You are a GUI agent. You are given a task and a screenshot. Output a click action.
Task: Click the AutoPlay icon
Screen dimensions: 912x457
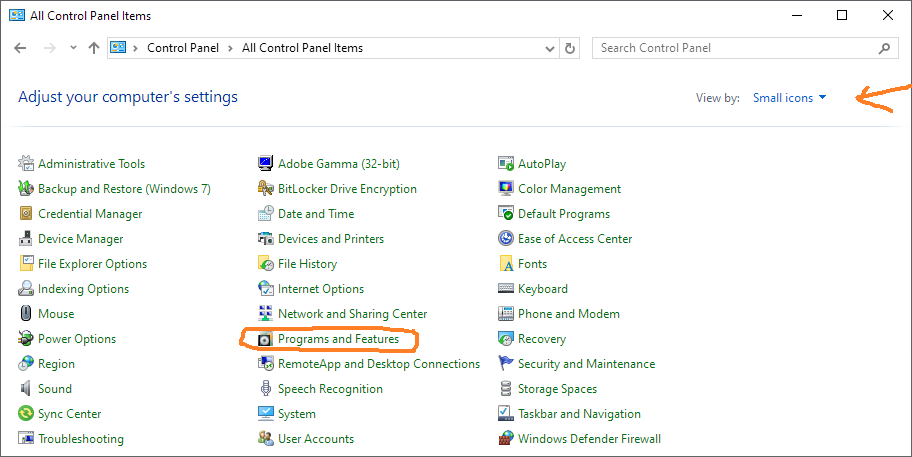(506, 163)
